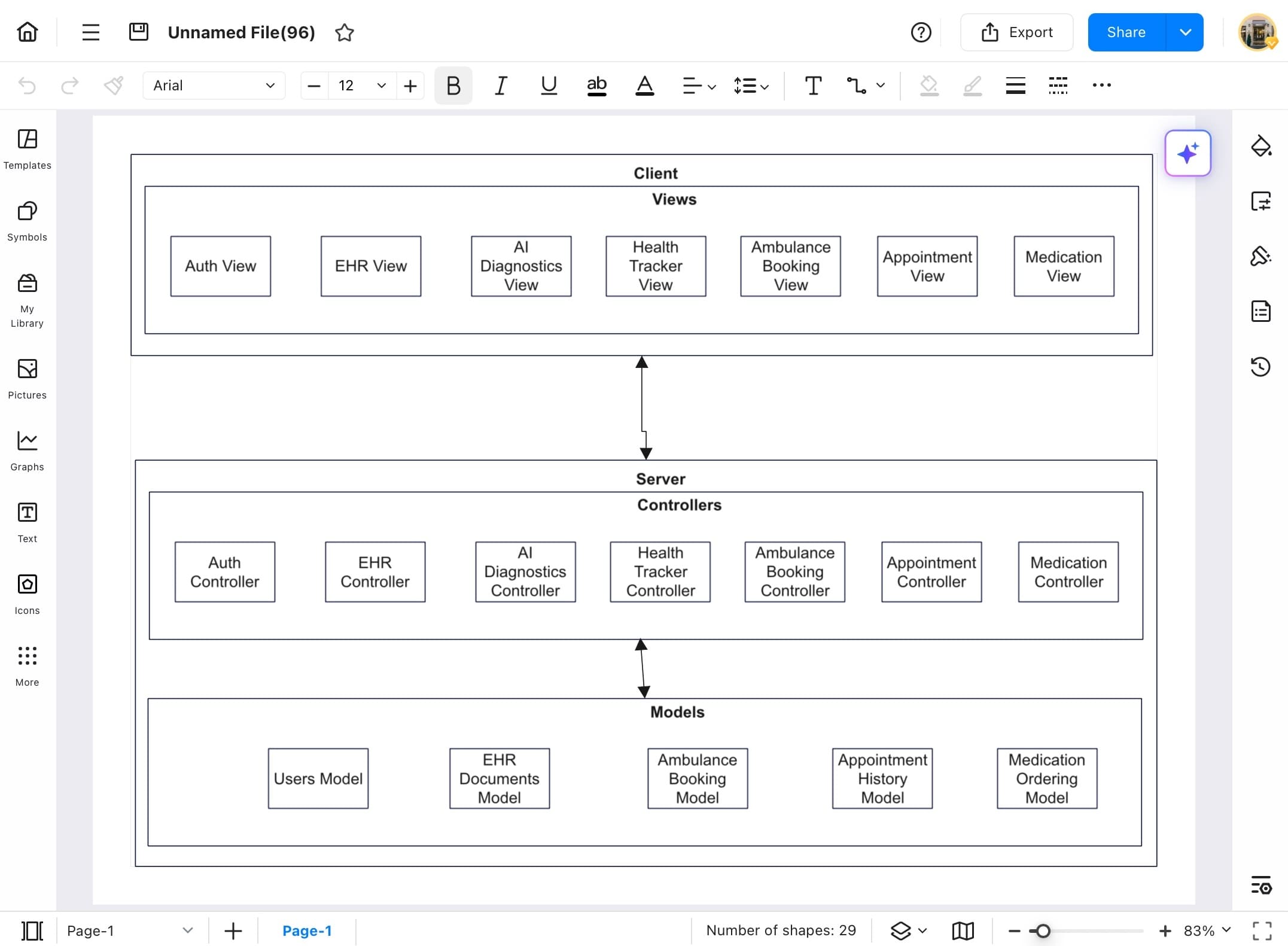
Task: Open version history on the right sidebar
Action: click(1261, 366)
